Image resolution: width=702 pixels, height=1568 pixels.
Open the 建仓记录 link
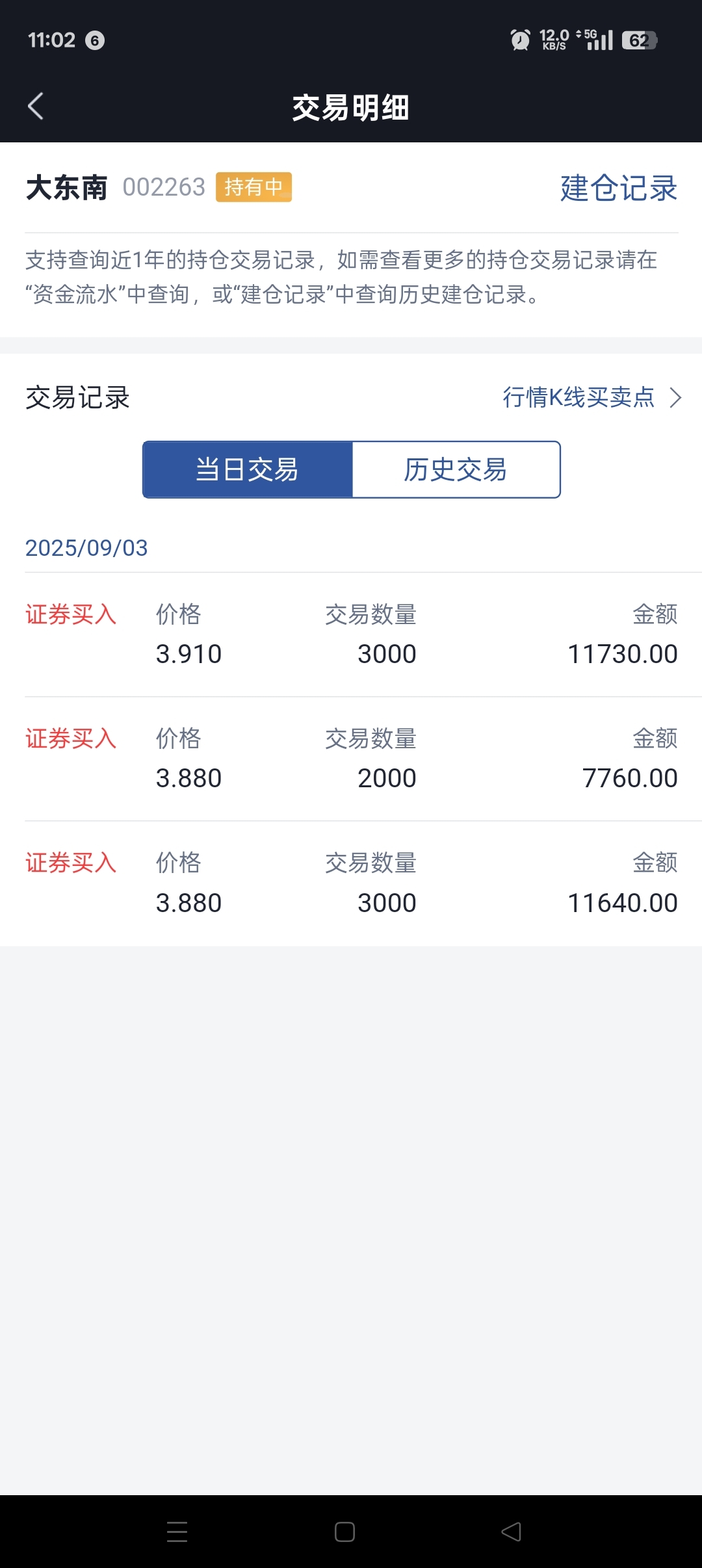[x=619, y=188]
